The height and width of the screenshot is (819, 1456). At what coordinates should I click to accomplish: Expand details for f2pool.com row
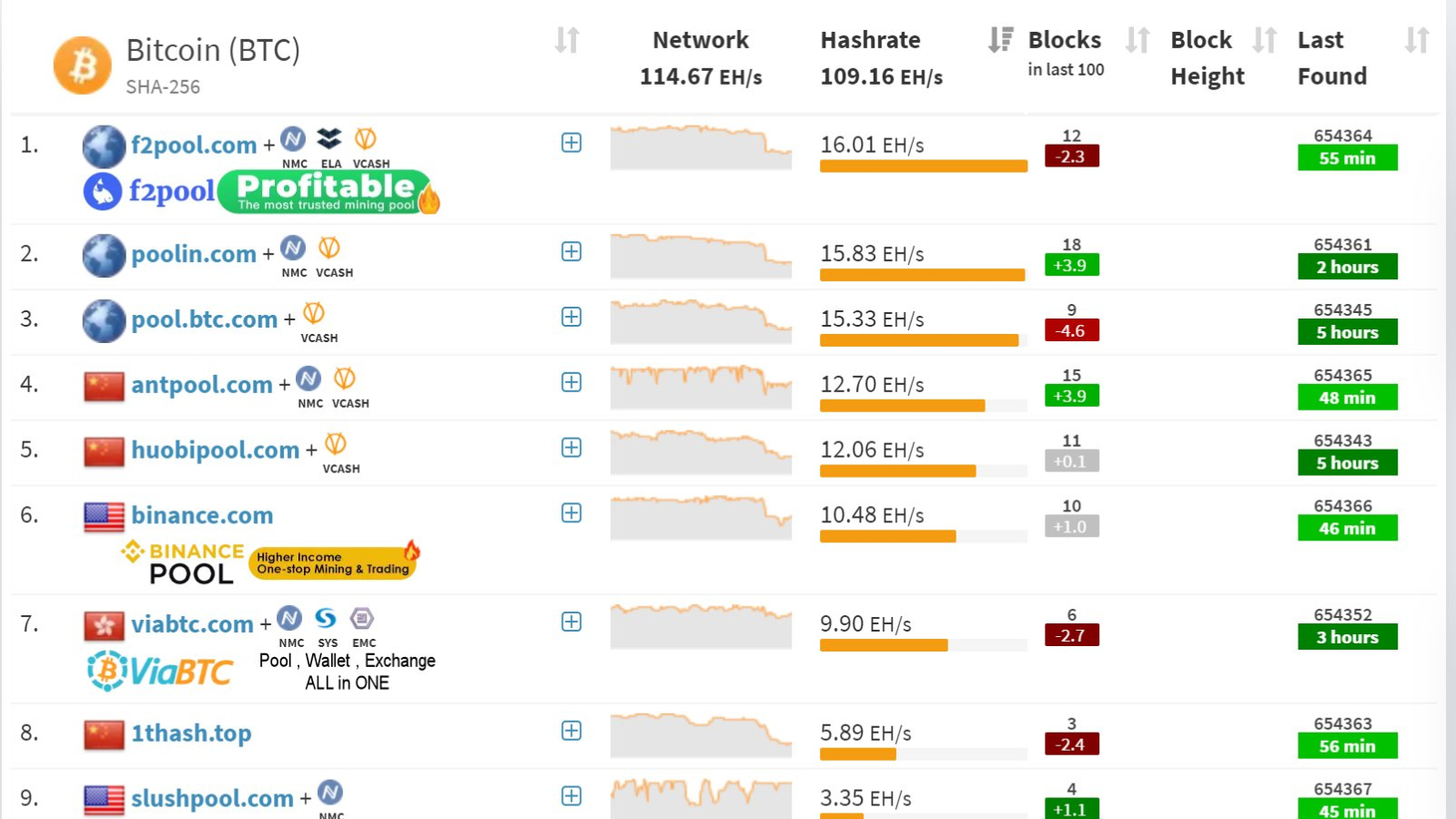pos(571,143)
